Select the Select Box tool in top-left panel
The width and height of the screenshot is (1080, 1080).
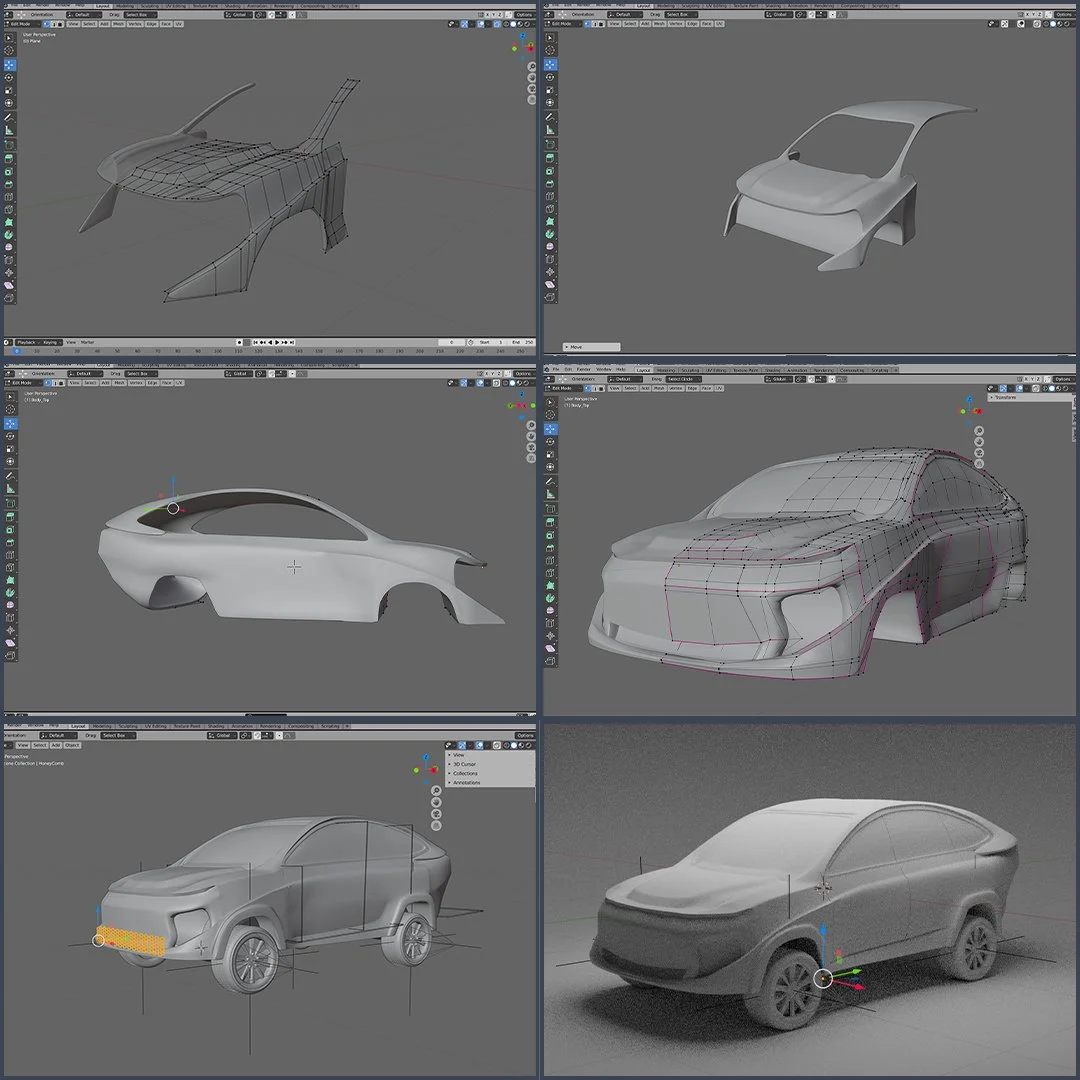9,38
